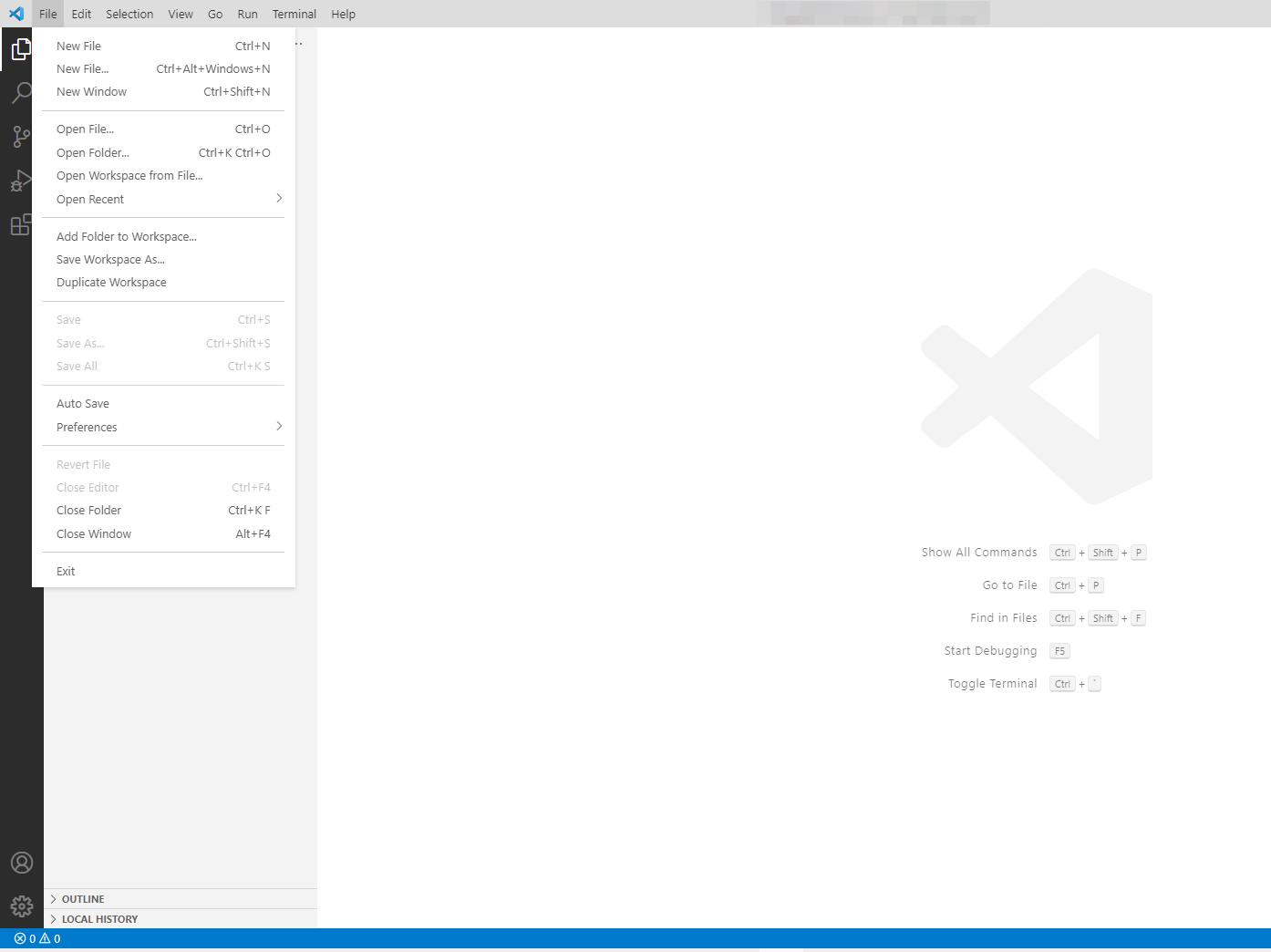Click the Ctrl+Shift+P key hint's P key
1271x952 pixels.
[x=1138, y=553]
